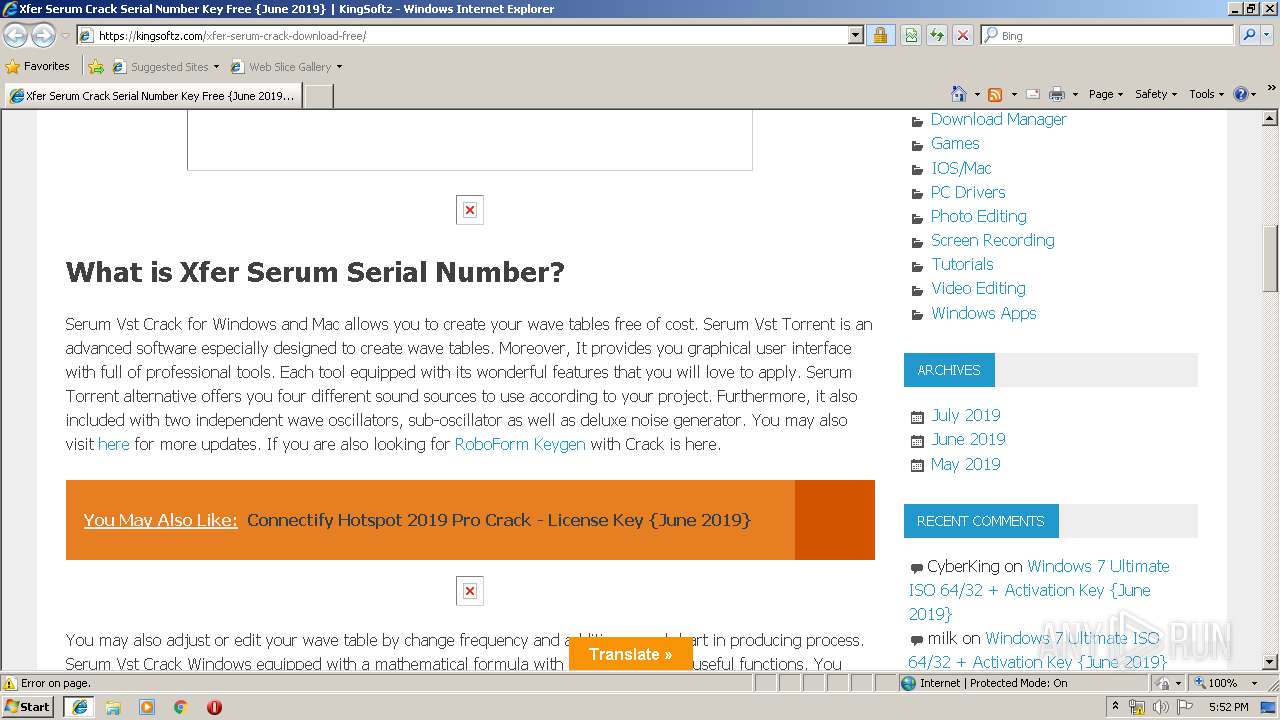This screenshot has height=720, width=1280.
Task: Click the IE Back navigation button
Action: [x=16, y=35]
